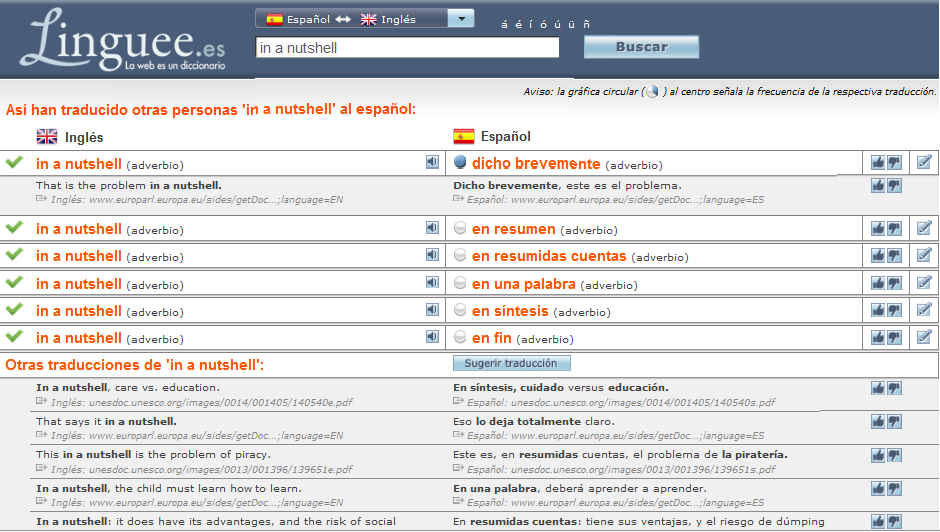Edit the 'en síntesis' translation entry
Viewport: 940px width, 532px height.
point(924,309)
